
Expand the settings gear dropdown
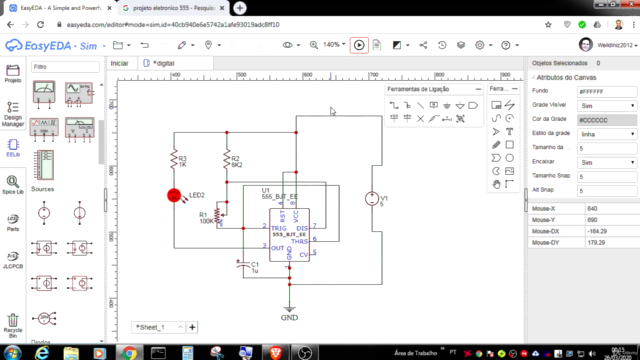click(x=491, y=45)
